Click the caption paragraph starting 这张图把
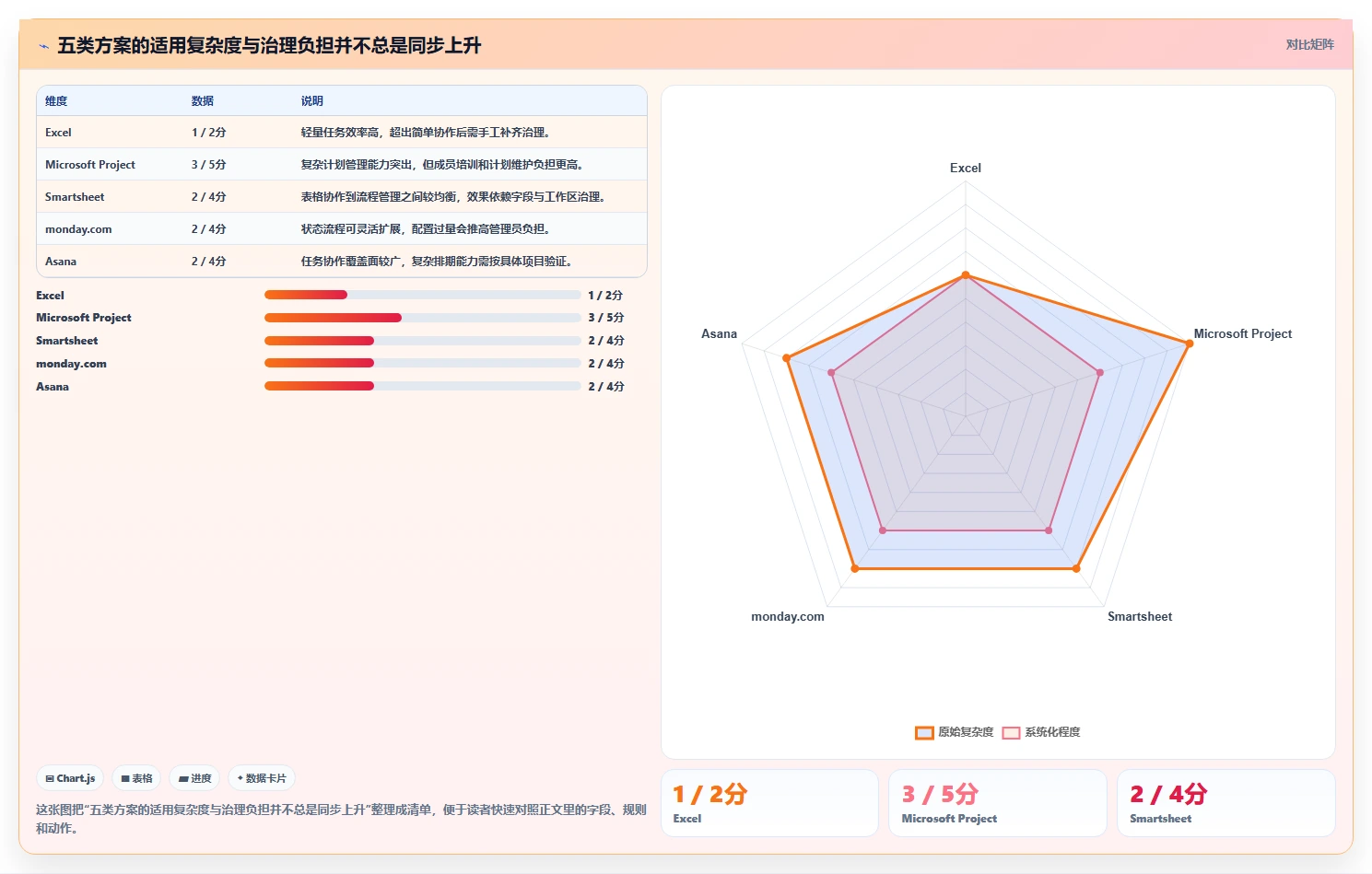The height and width of the screenshot is (874, 1372). [341, 819]
